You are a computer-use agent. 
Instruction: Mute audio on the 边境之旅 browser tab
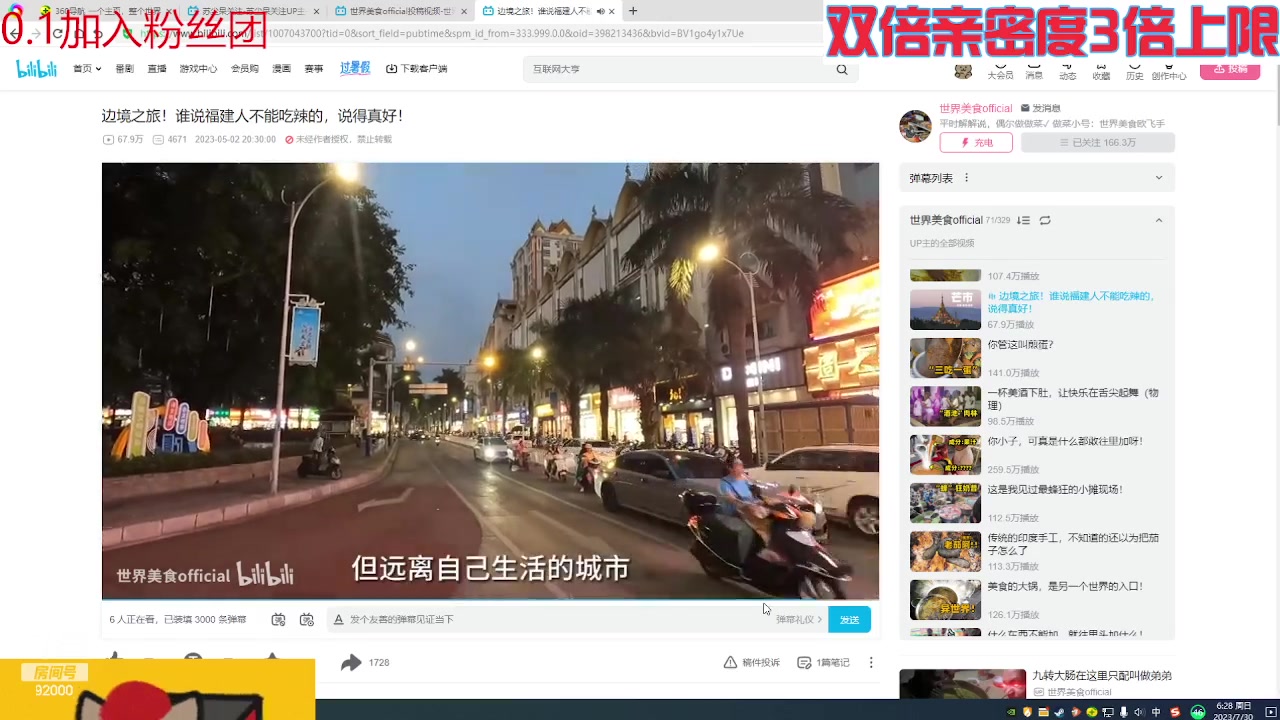601,11
